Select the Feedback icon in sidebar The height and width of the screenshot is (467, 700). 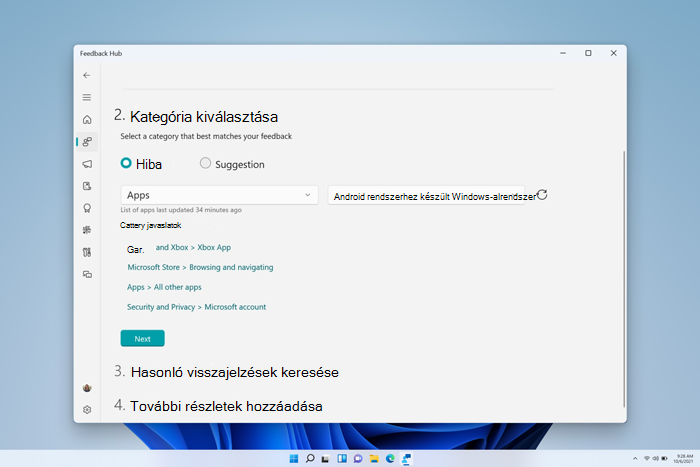coord(87,142)
